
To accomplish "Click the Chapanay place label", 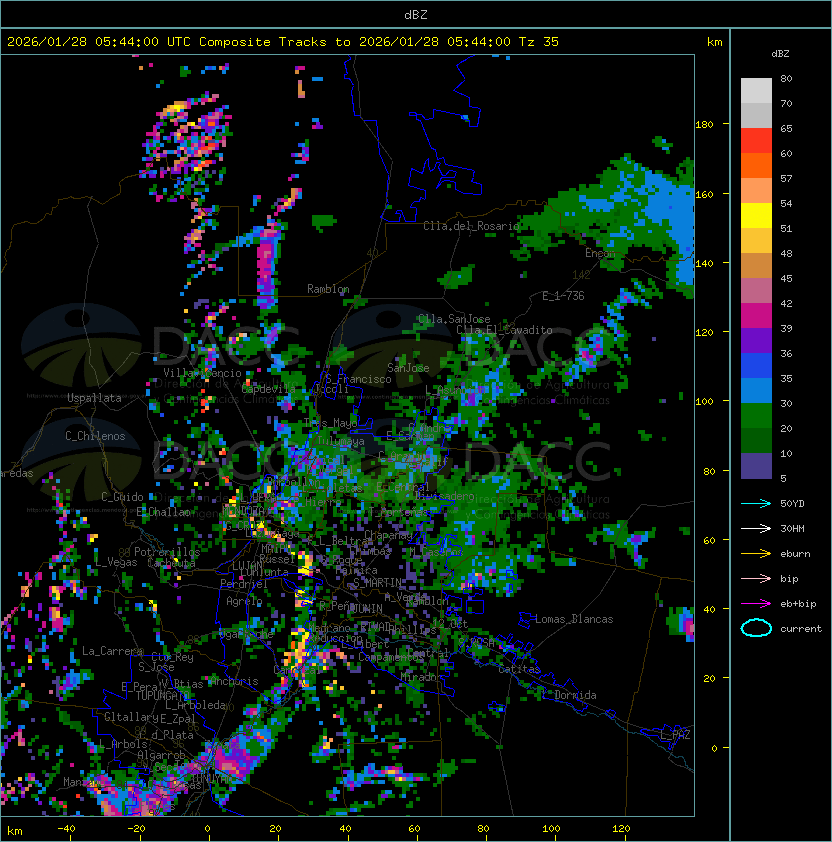I will point(388,535).
